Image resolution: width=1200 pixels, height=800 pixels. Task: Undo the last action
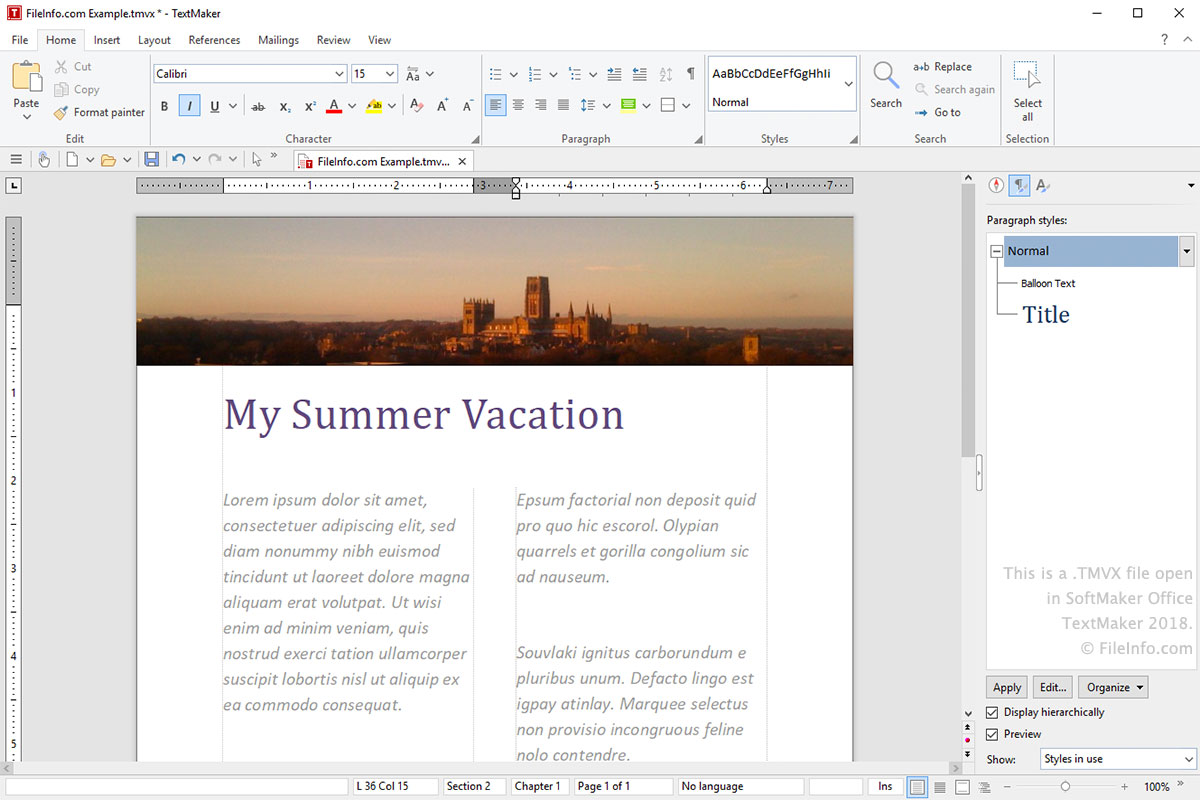click(178, 159)
